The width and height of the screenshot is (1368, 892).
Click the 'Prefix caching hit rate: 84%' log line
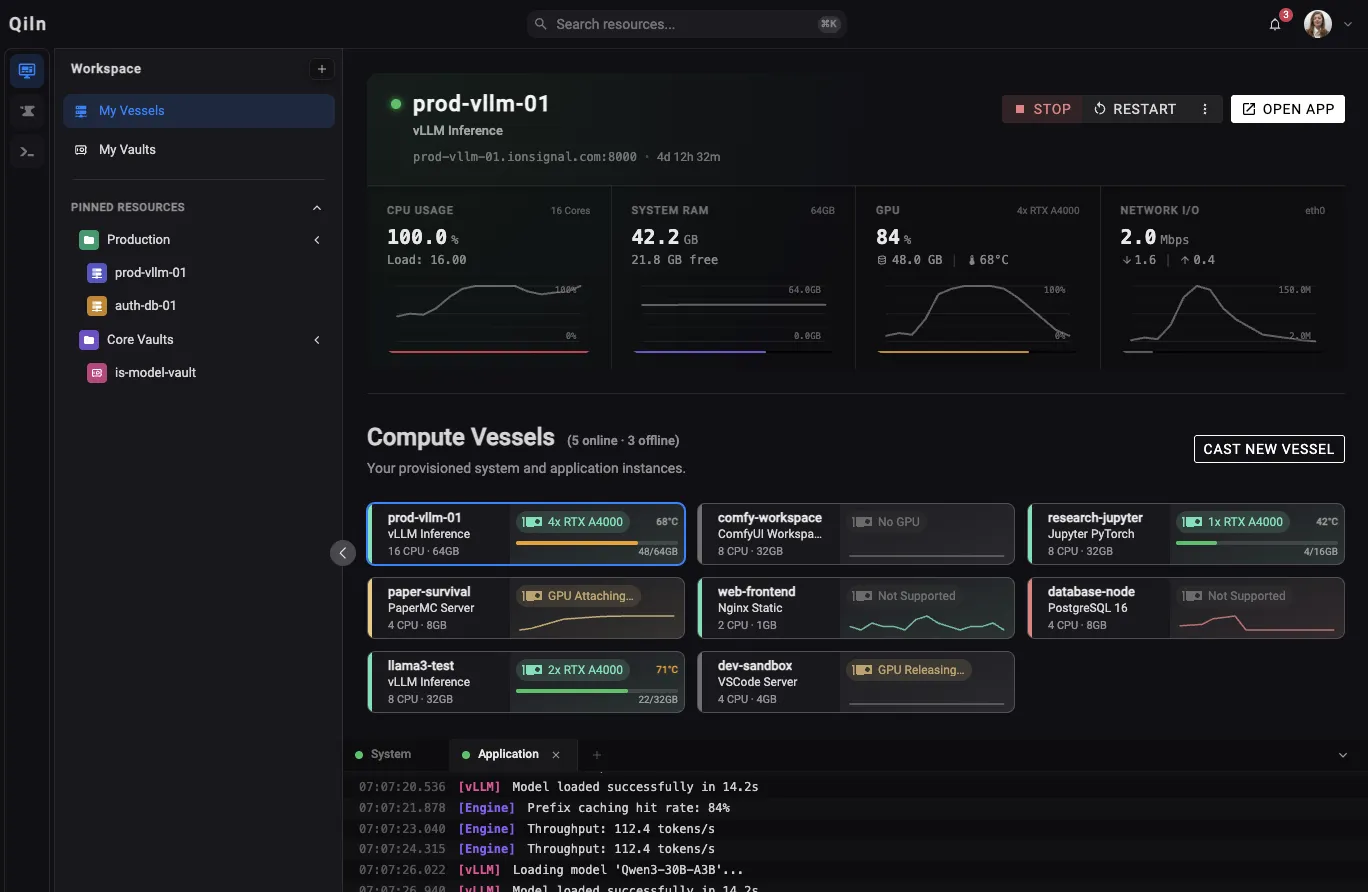pyautogui.click(x=628, y=808)
